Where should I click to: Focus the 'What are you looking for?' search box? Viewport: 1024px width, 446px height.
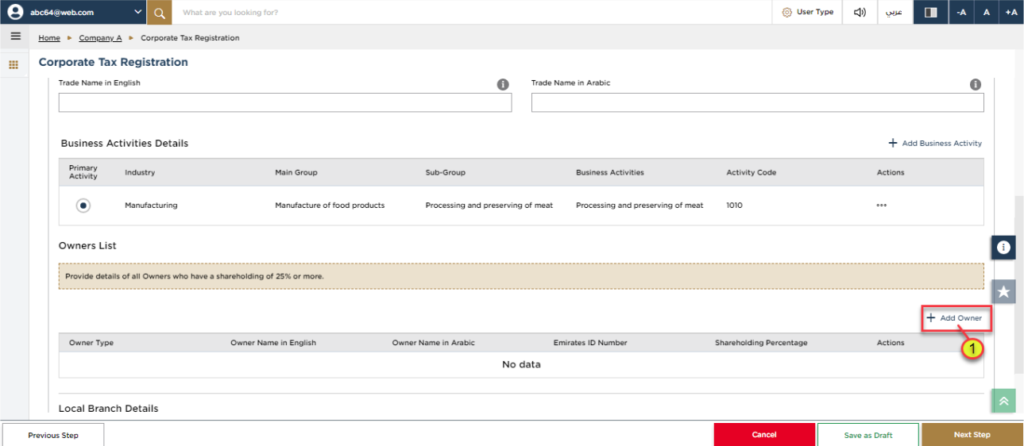[470, 12]
